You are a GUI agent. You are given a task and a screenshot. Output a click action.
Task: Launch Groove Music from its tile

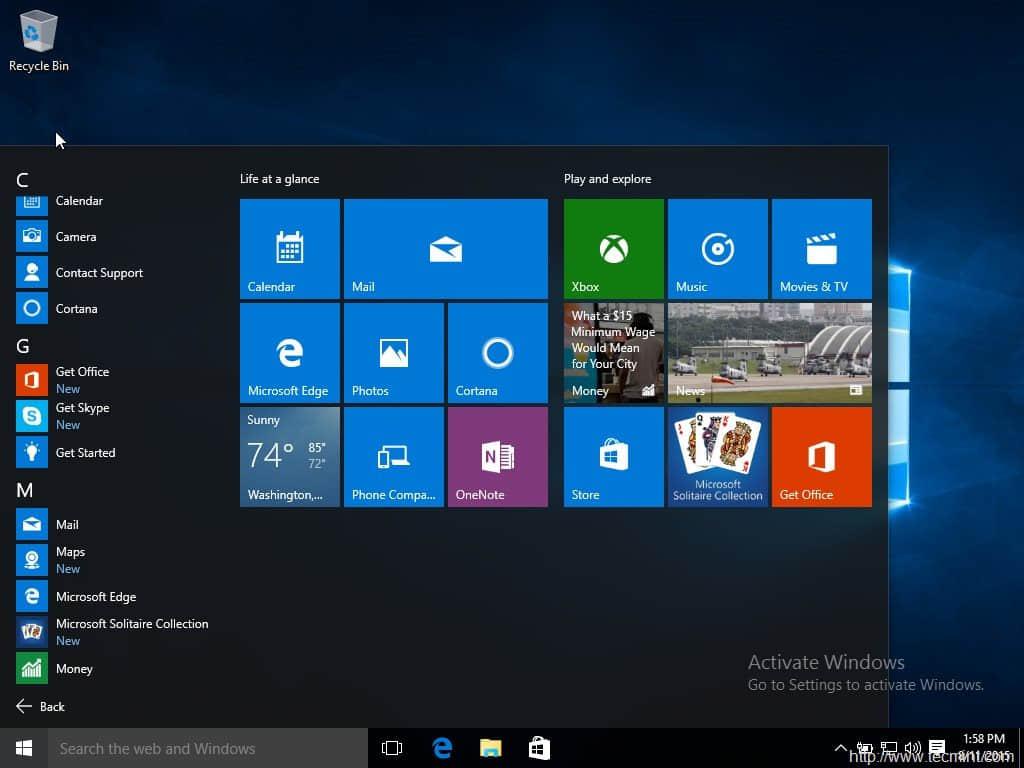717,248
